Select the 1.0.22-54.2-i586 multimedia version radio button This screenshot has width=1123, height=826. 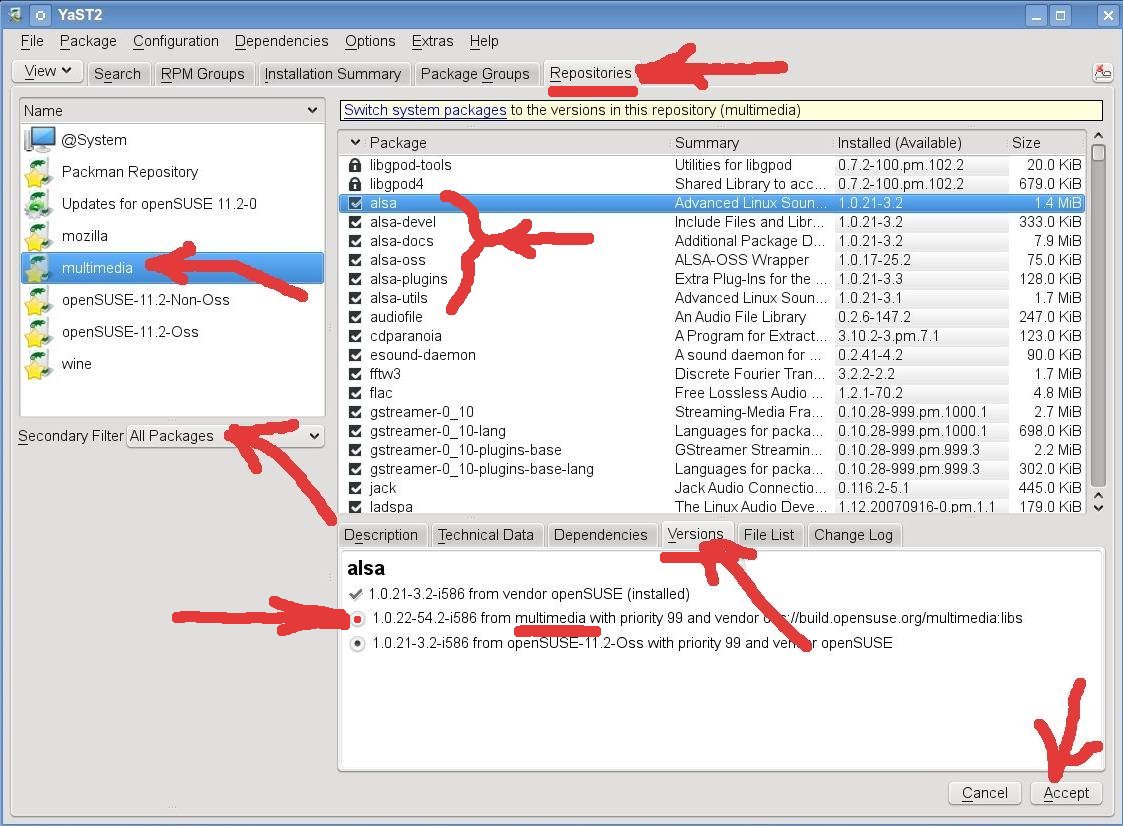click(x=357, y=618)
